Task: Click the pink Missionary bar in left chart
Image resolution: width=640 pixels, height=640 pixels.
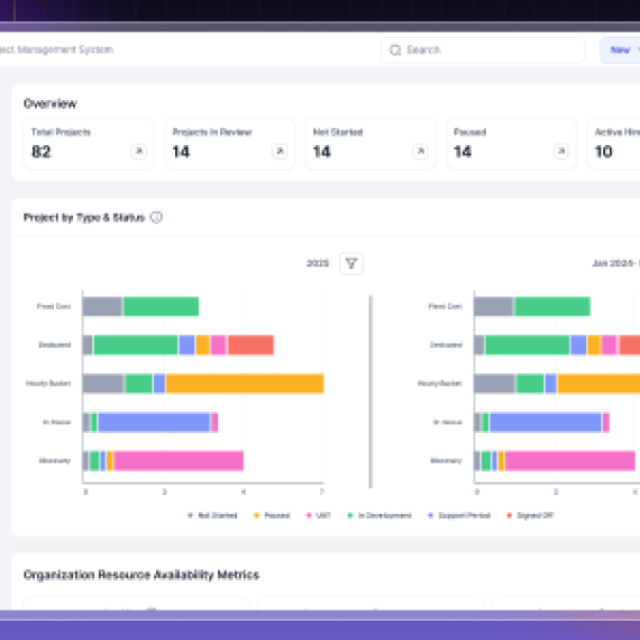Action: [x=178, y=460]
